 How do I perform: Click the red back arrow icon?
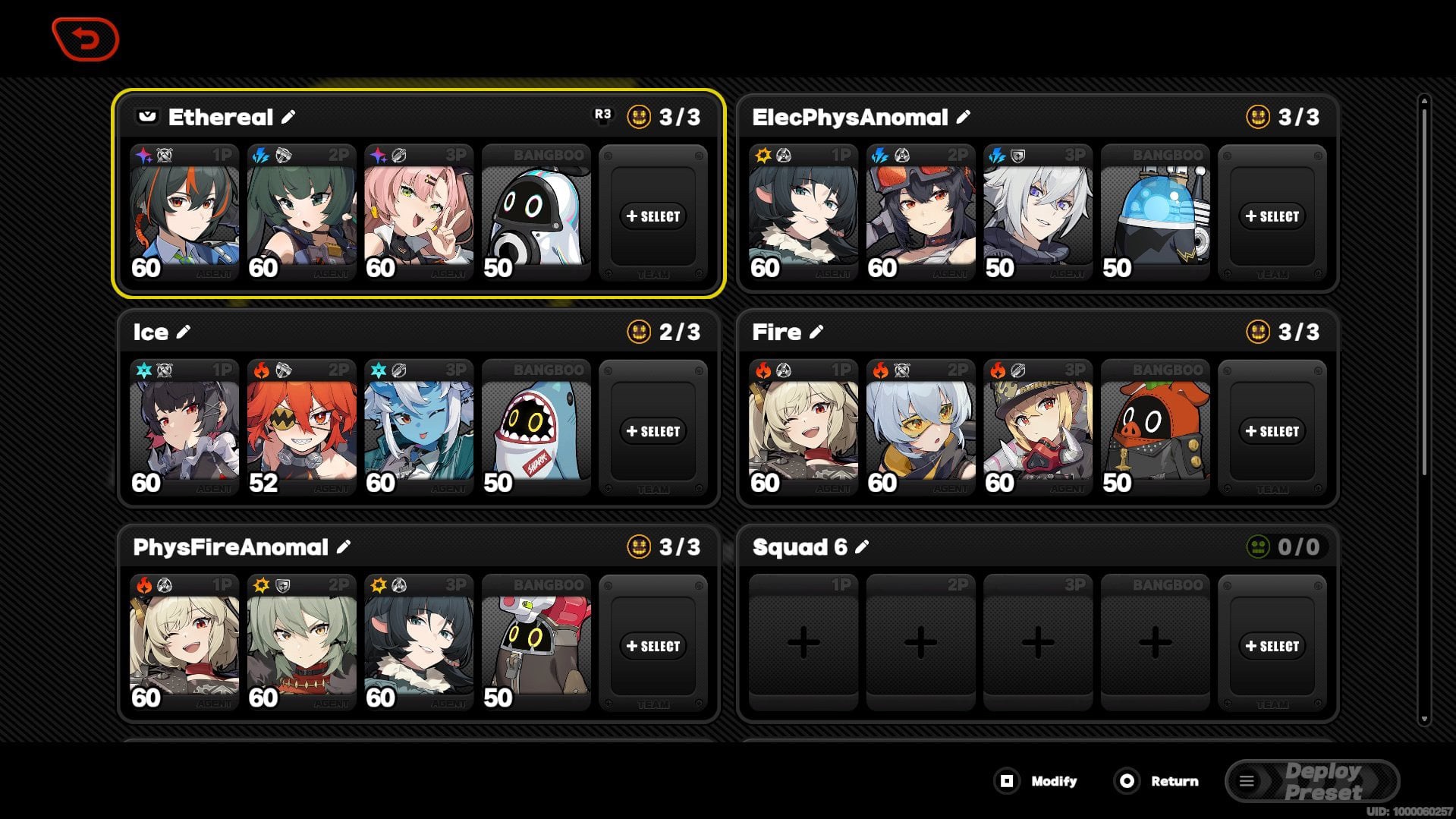click(x=86, y=39)
